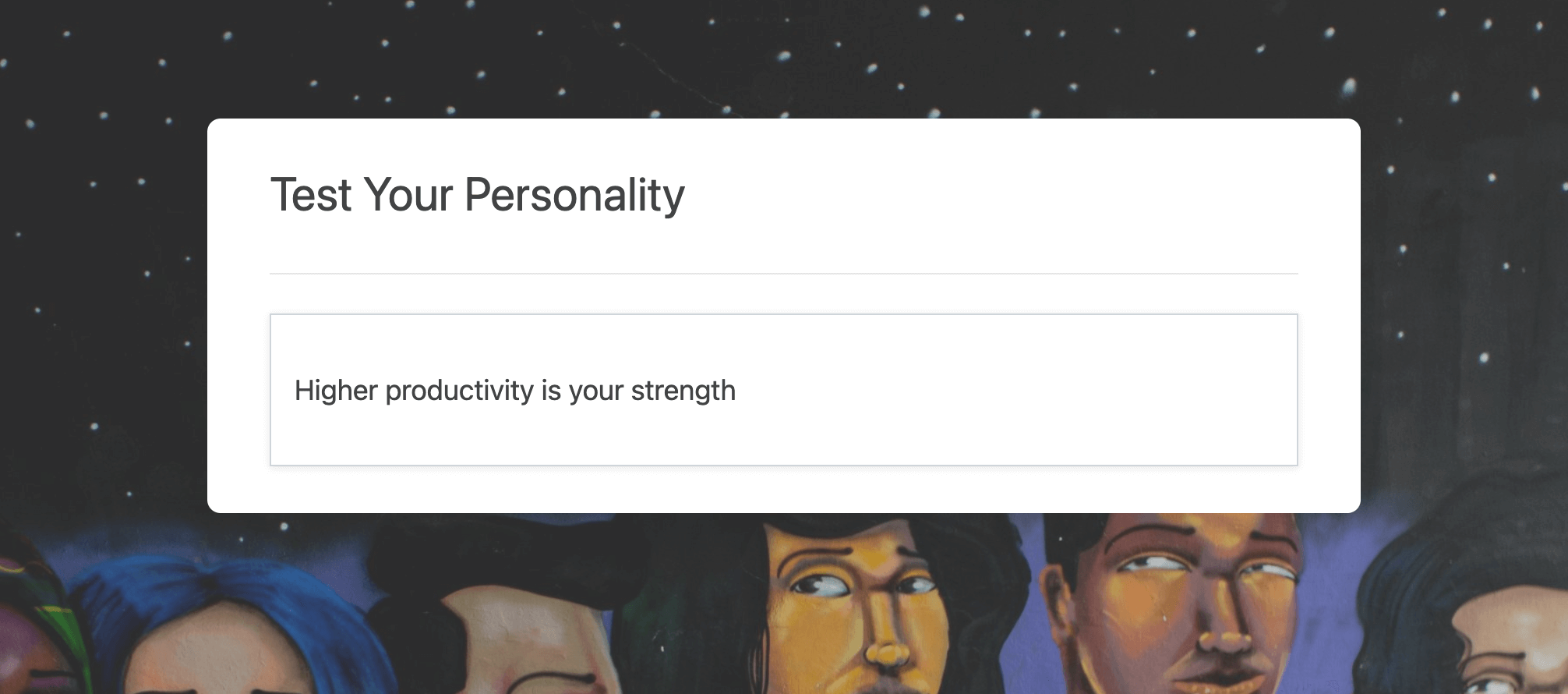Click the white form card
The height and width of the screenshot is (694, 1568).
click(x=782, y=312)
